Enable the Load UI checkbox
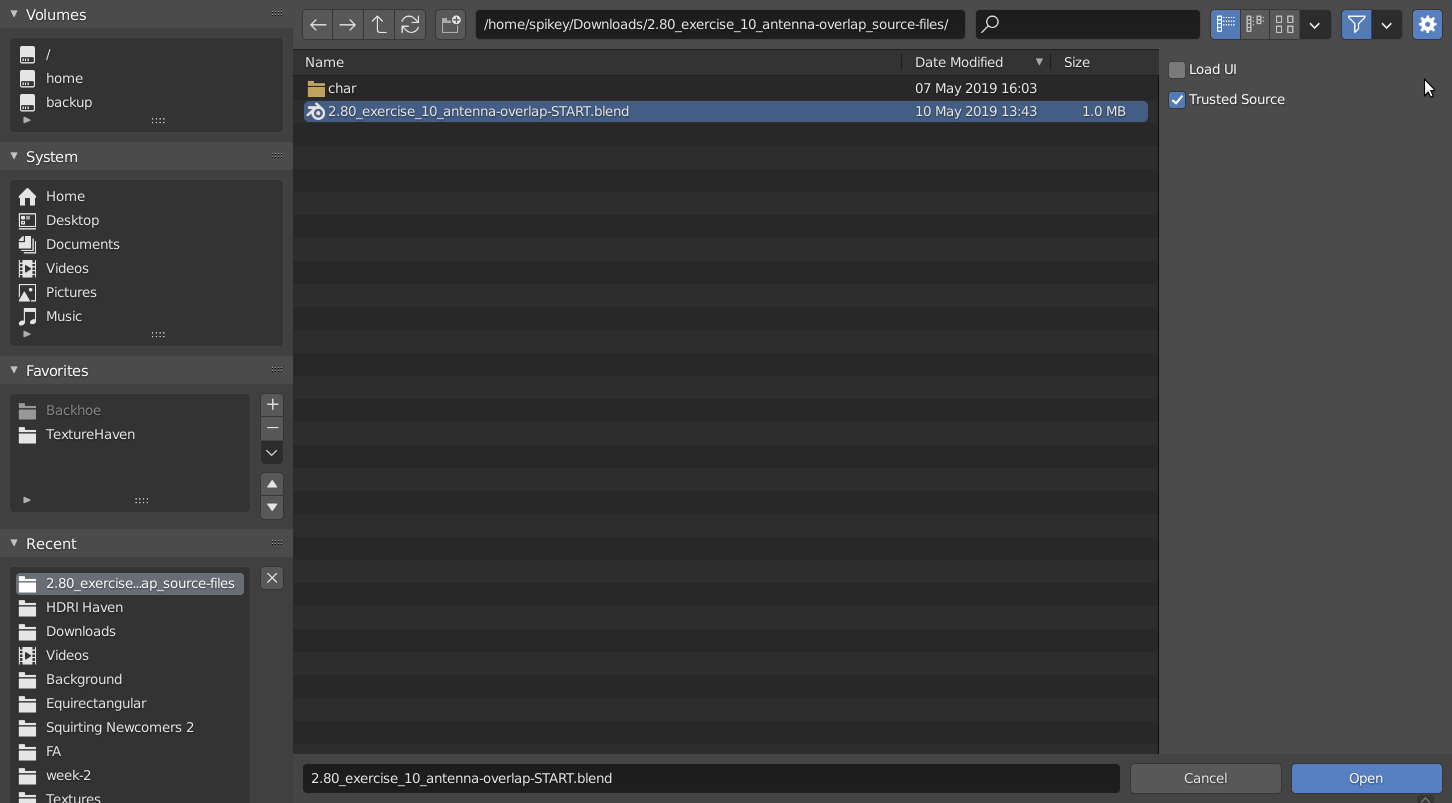Screen dimensions: 1452x803 click(1177, 69)
